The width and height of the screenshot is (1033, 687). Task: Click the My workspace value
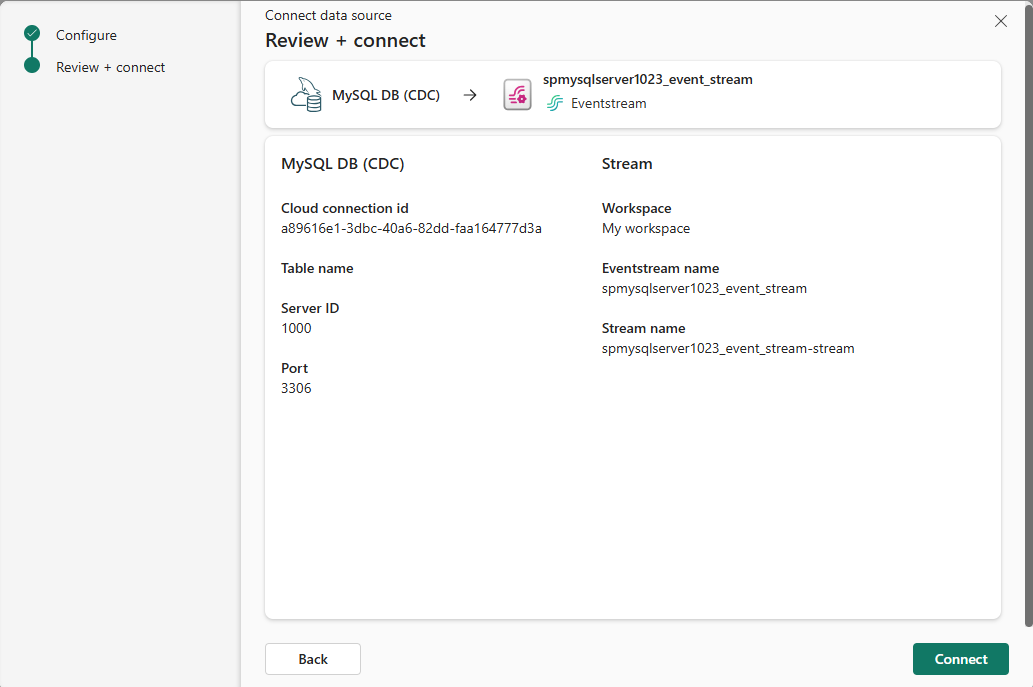645,228
